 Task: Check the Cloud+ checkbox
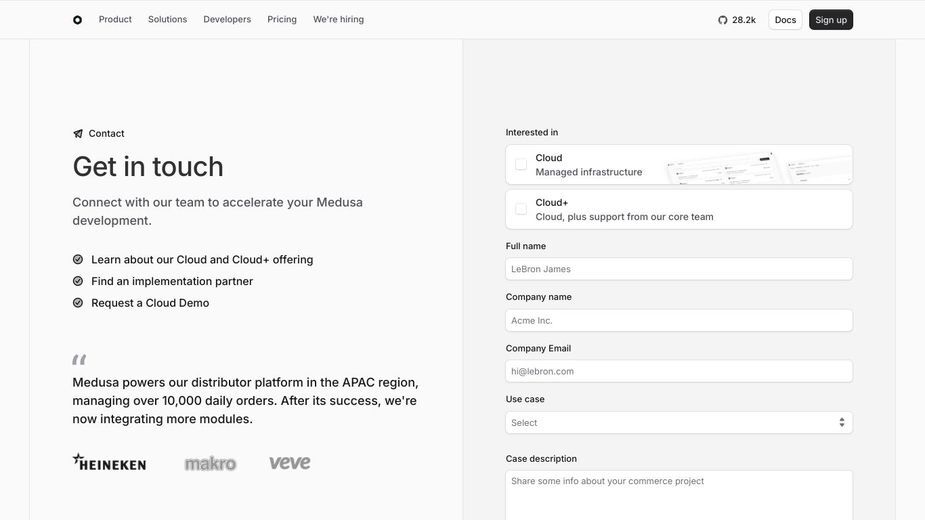tap(521, 209)
